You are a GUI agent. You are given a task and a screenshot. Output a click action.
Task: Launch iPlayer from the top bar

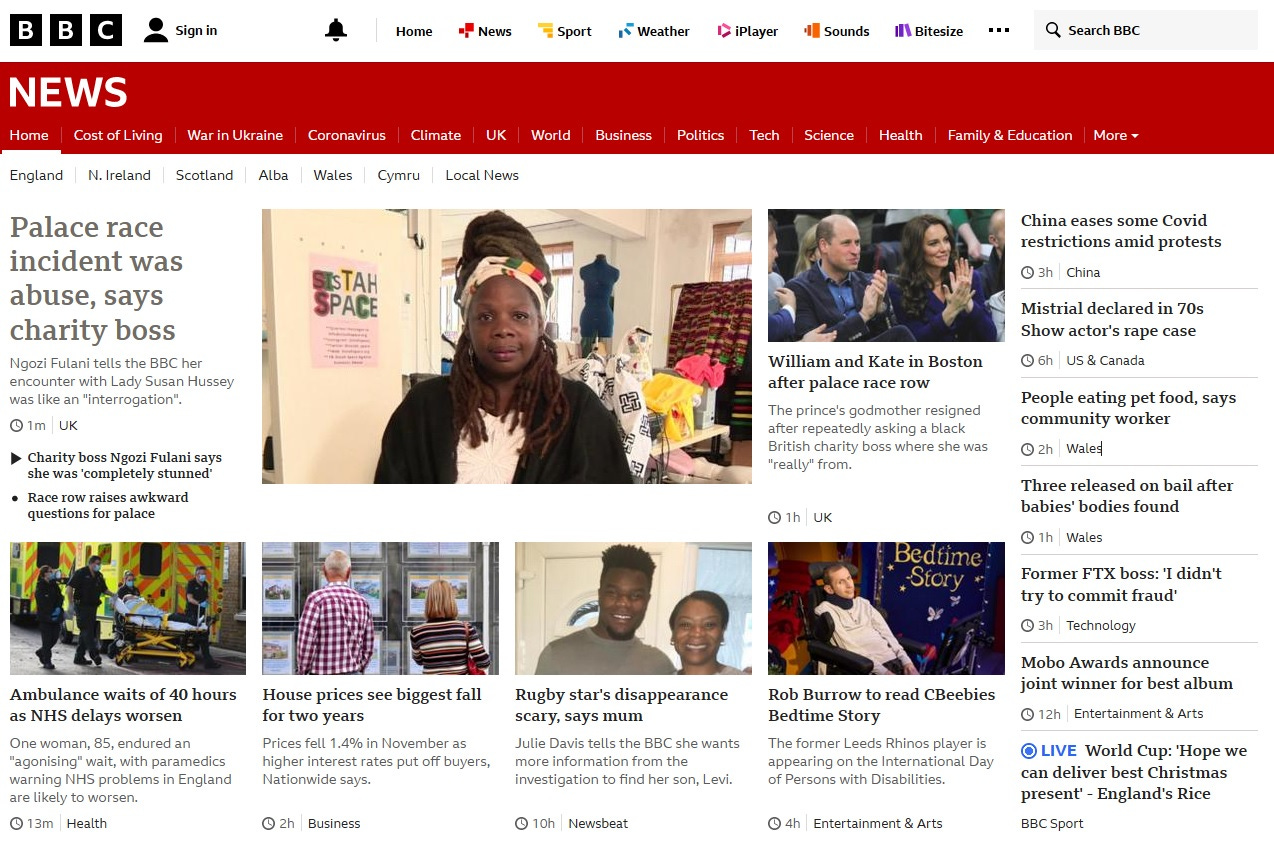(x=748, y=31)
